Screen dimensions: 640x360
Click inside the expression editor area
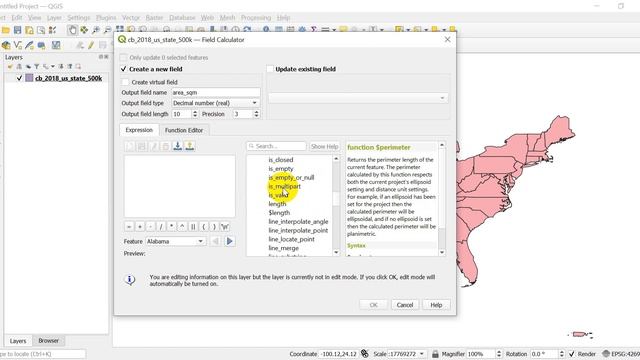pyautogui.click(x=180, y=186)
